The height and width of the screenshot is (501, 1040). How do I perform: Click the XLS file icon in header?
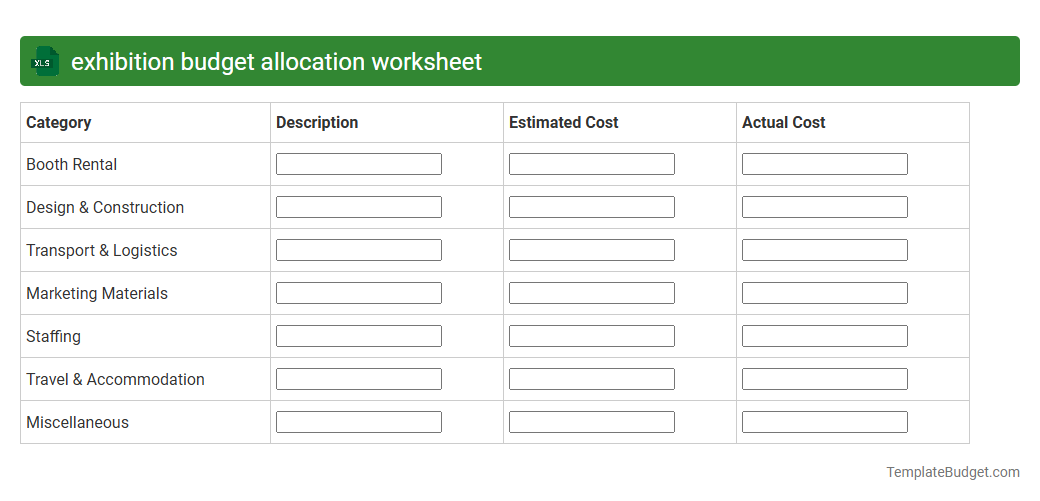click(x=44, y=61)
